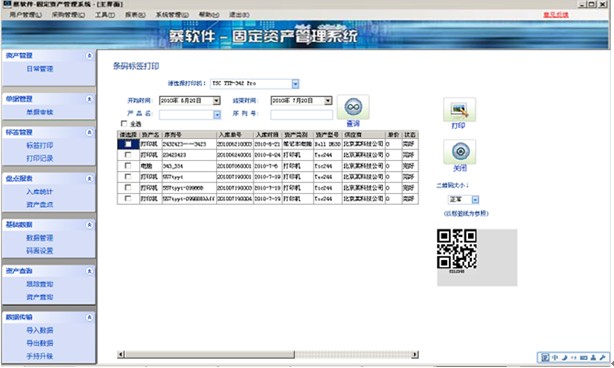Open 导入数据 in the sidebar

point(40,330)
